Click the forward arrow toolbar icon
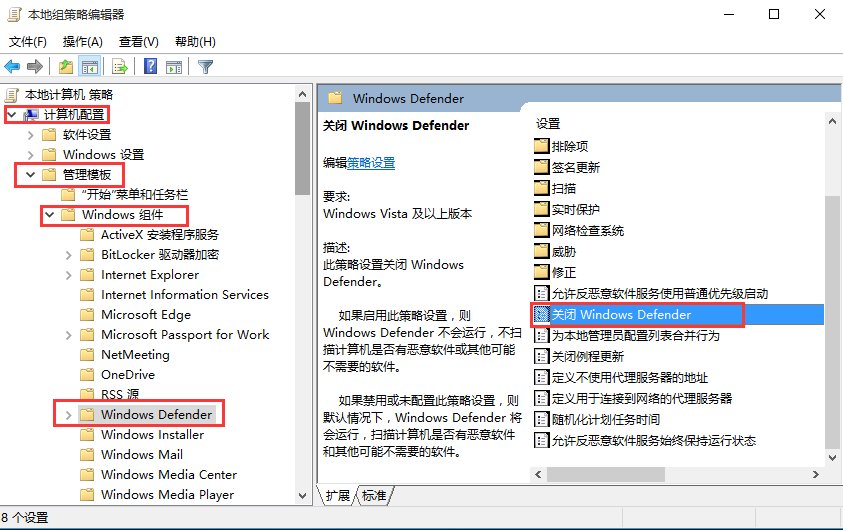This screenshot has width=843, height=530. coord(35,67)
